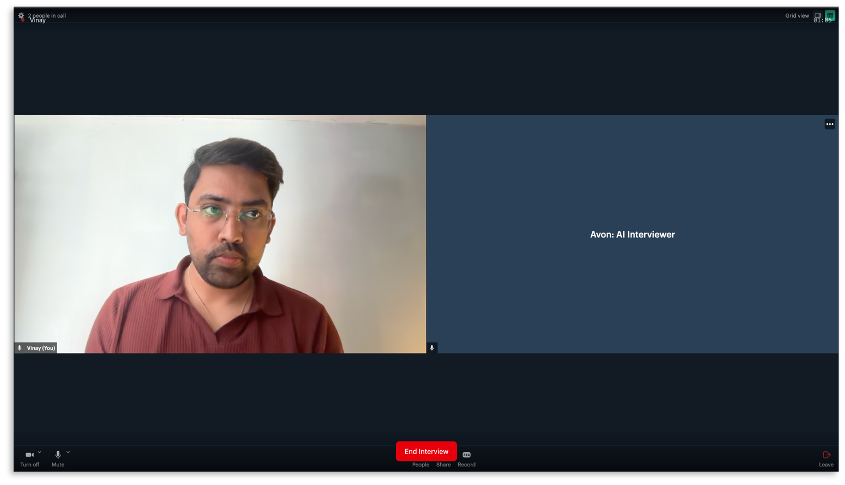Click the 2 people in call indicator

click(x=47, y=16)
